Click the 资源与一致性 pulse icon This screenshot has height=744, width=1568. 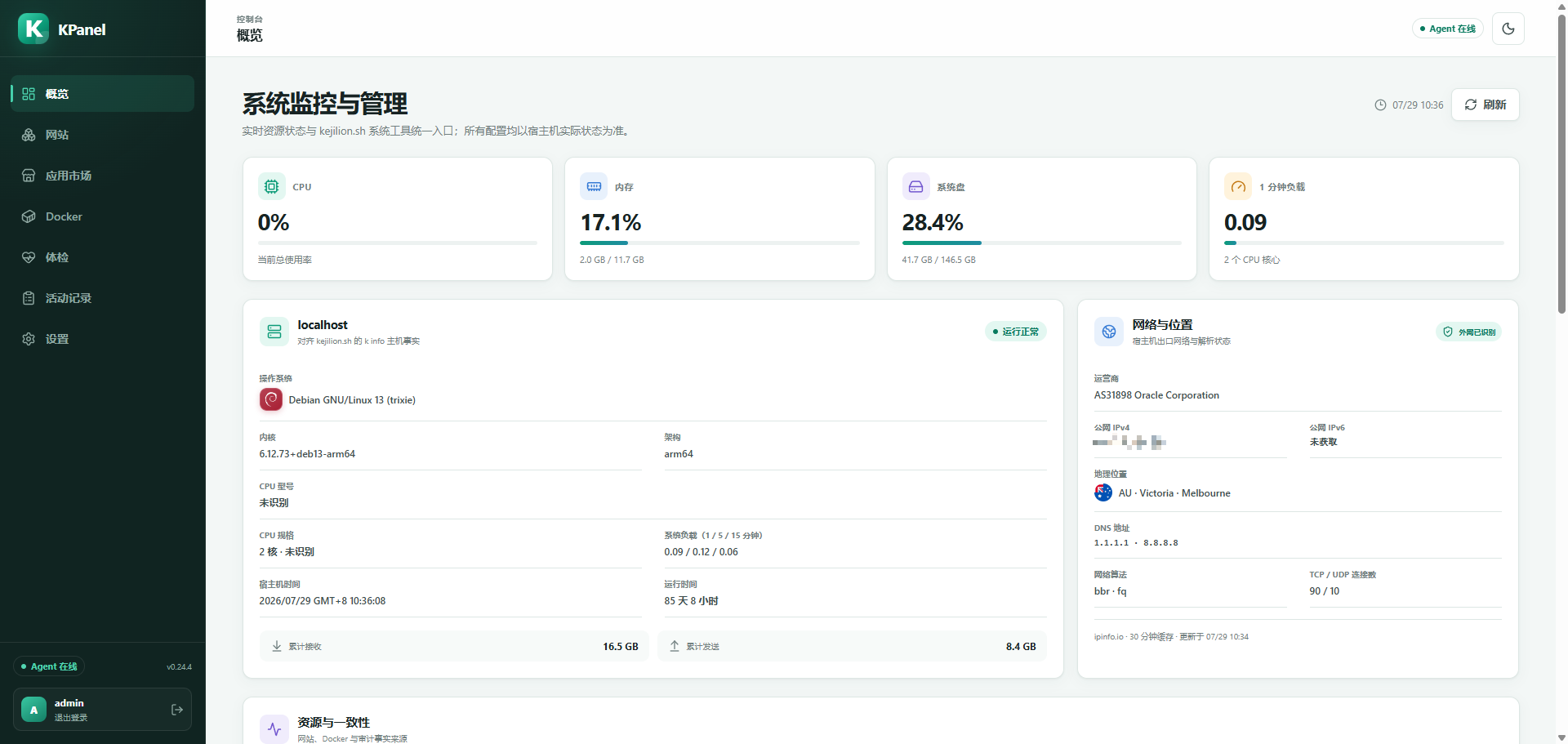click(x=274, y=729)
